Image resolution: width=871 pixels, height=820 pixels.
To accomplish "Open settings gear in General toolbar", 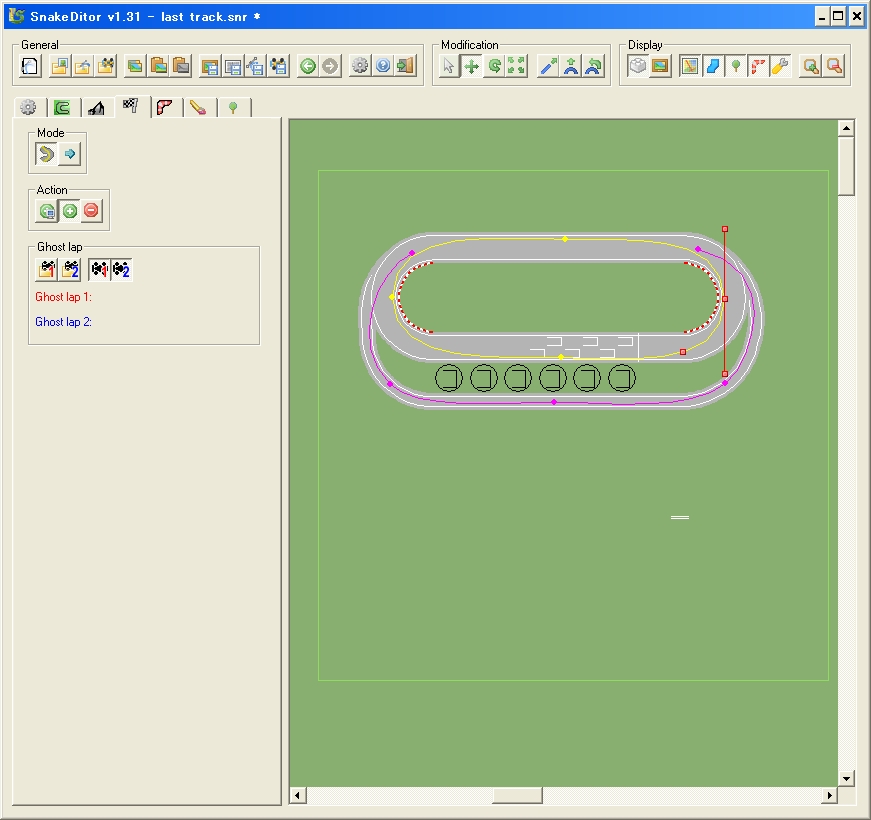I will (360, 66).
